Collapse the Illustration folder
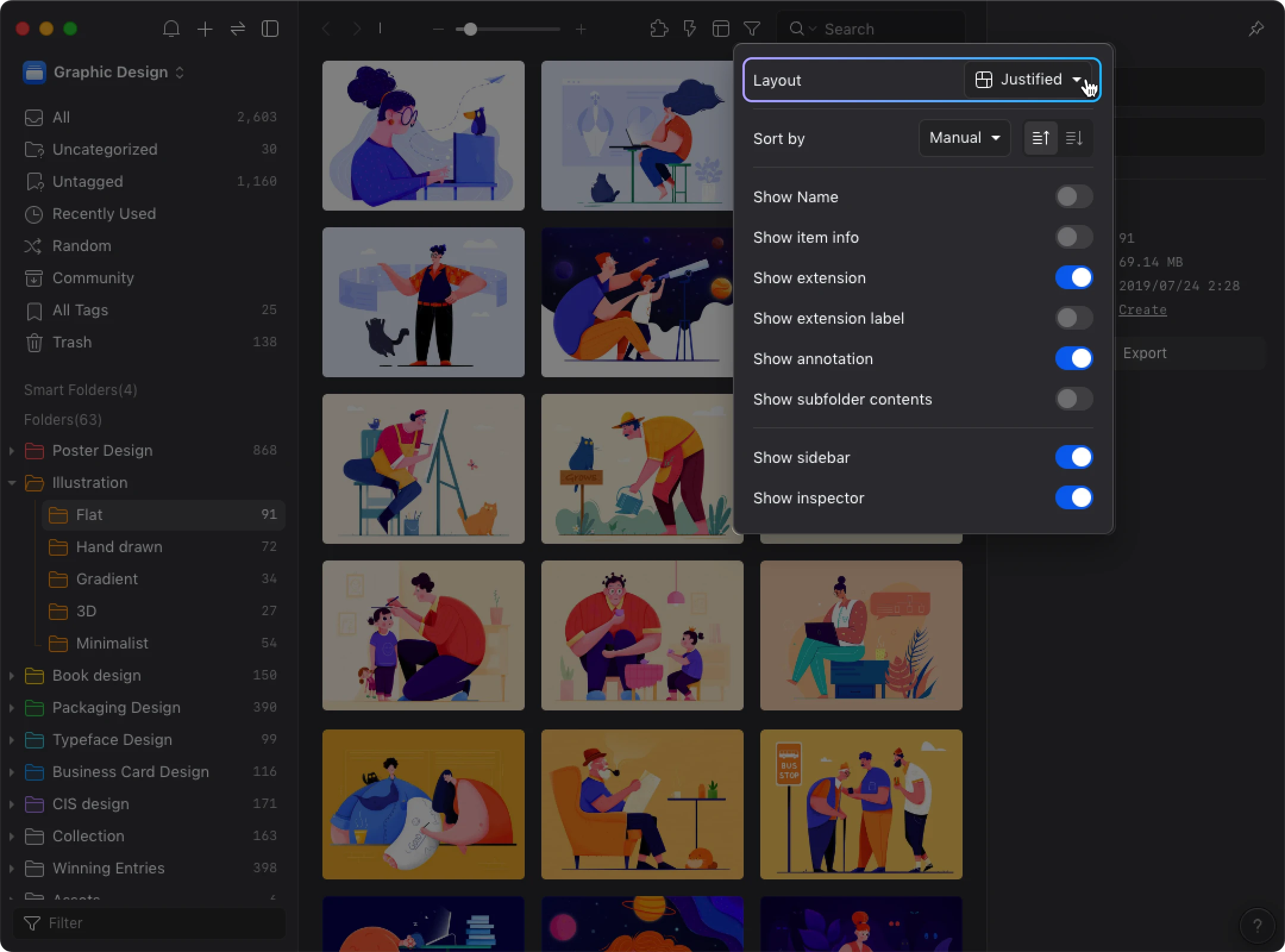This screenshot has width=1285, height=952. [x=11, y=483]
